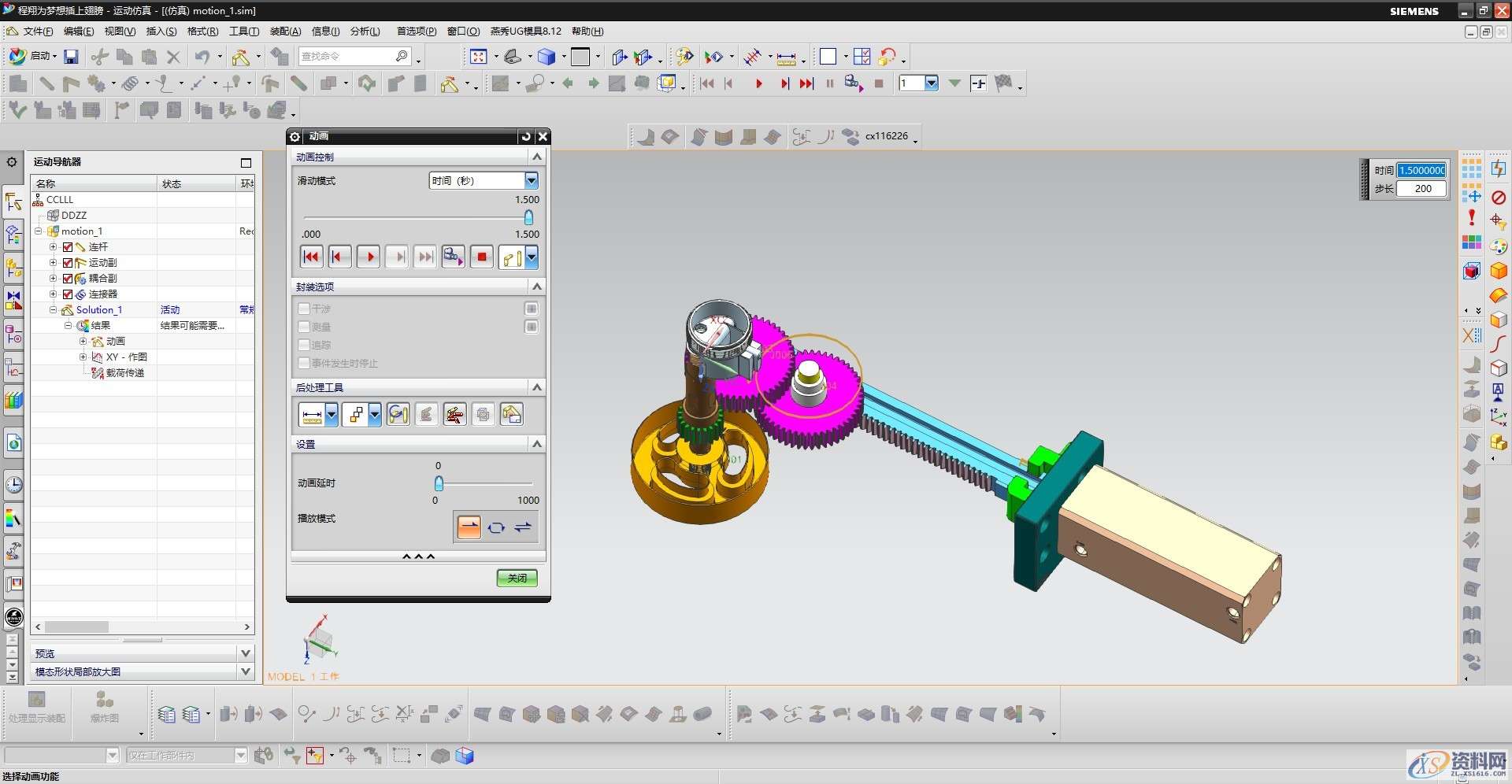The height and width of the screenshot is (784, 1512).
Task: Select the loop playback mode icon
Action: tap(496, 527)
